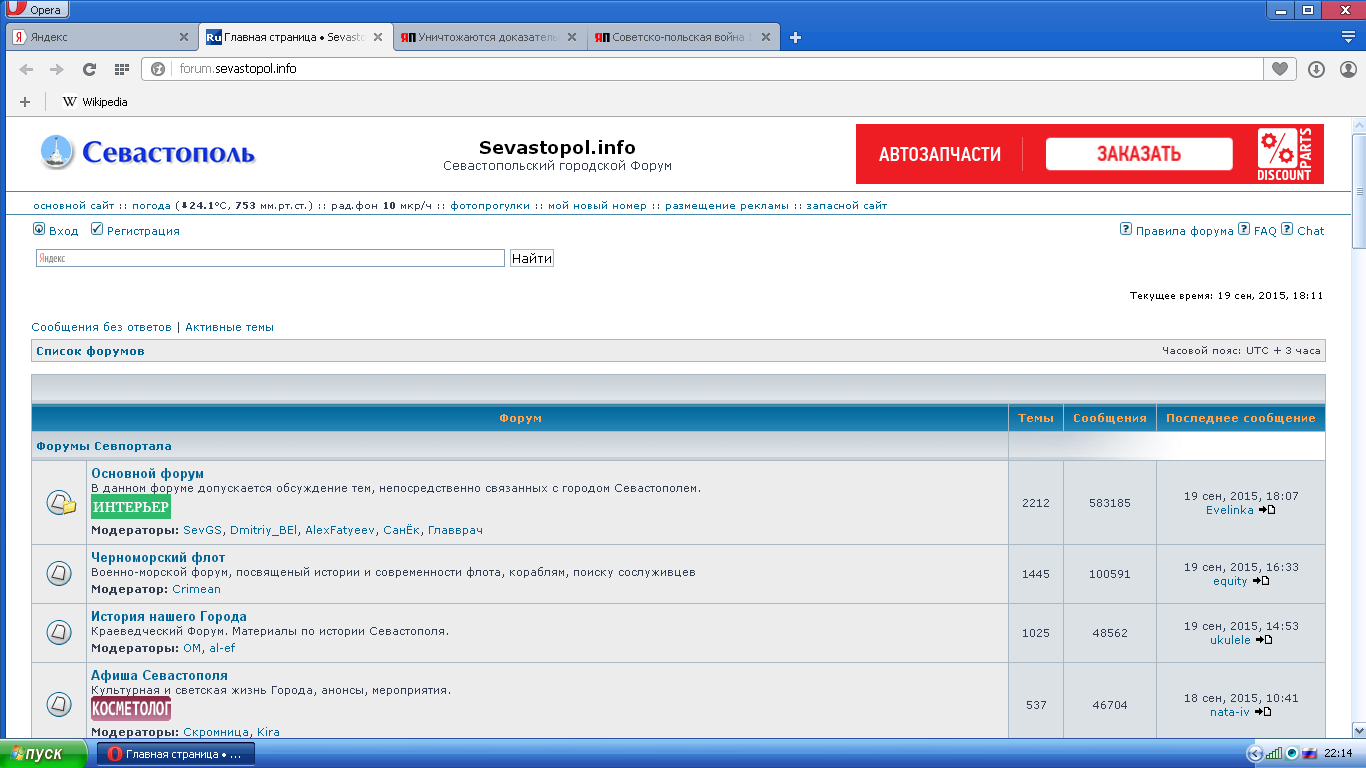Add bookmark with bookmarks bar plus
The image size is (1366, 768).
(x=25, y=102)
